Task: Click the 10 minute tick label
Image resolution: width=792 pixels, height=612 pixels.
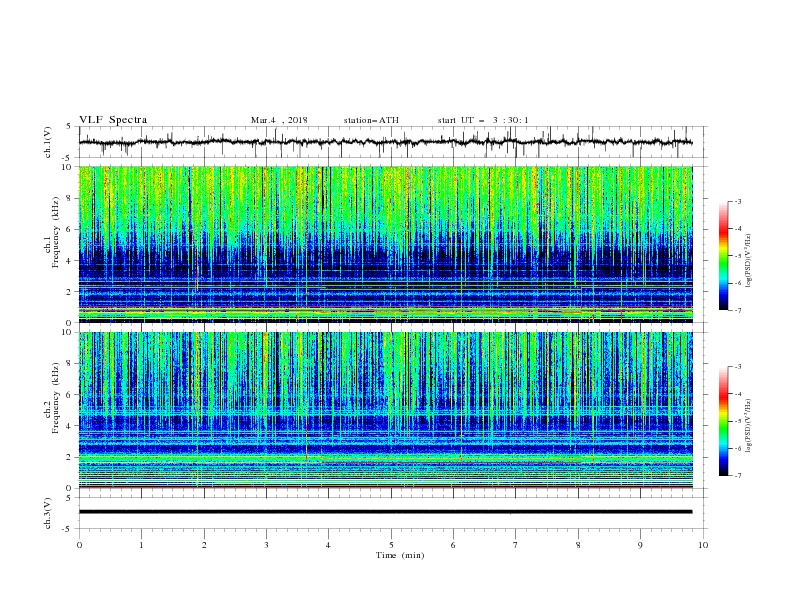Action: tap(703, 545)
